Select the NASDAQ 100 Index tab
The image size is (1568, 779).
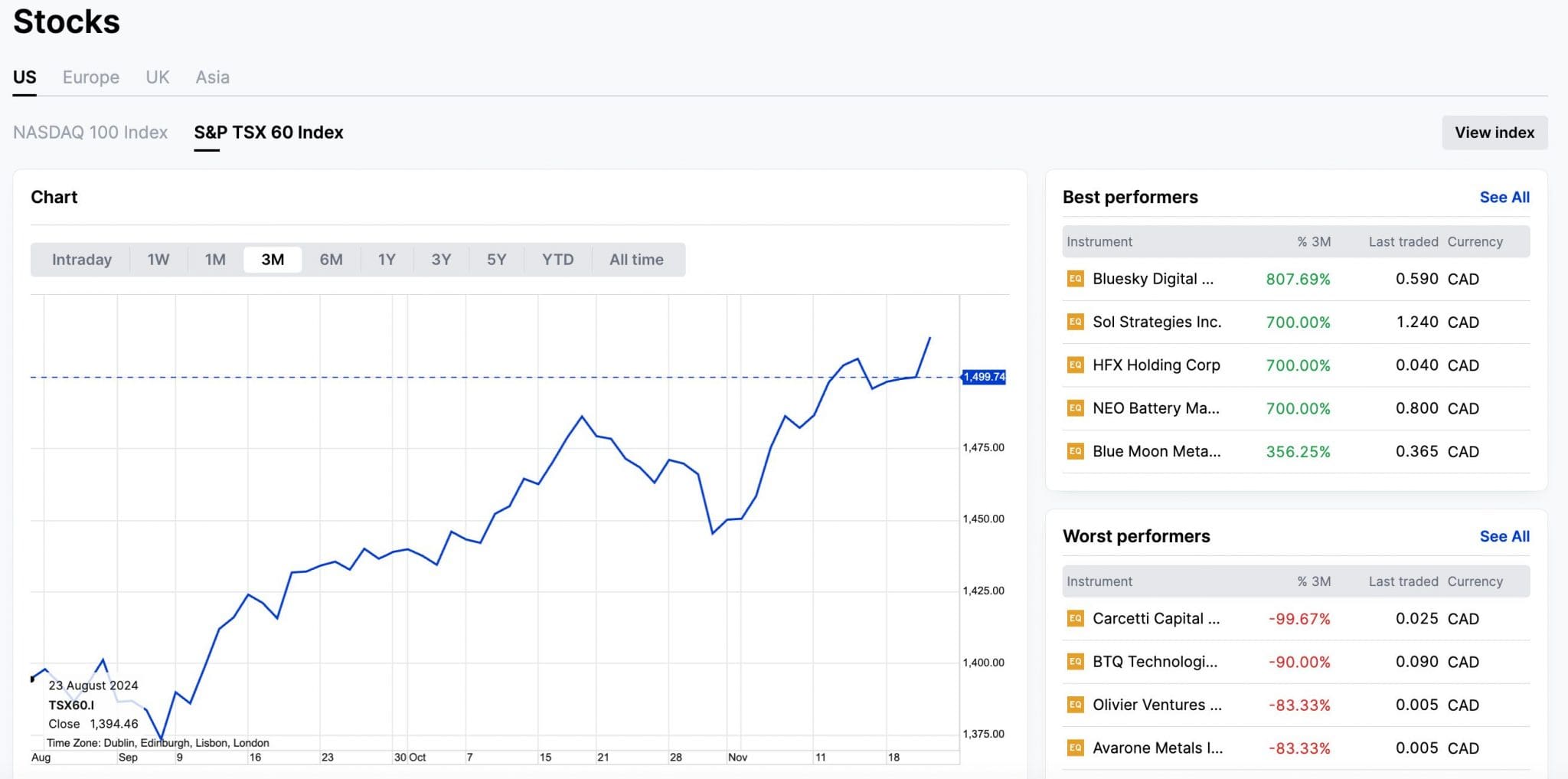click(x=90, y=133)
